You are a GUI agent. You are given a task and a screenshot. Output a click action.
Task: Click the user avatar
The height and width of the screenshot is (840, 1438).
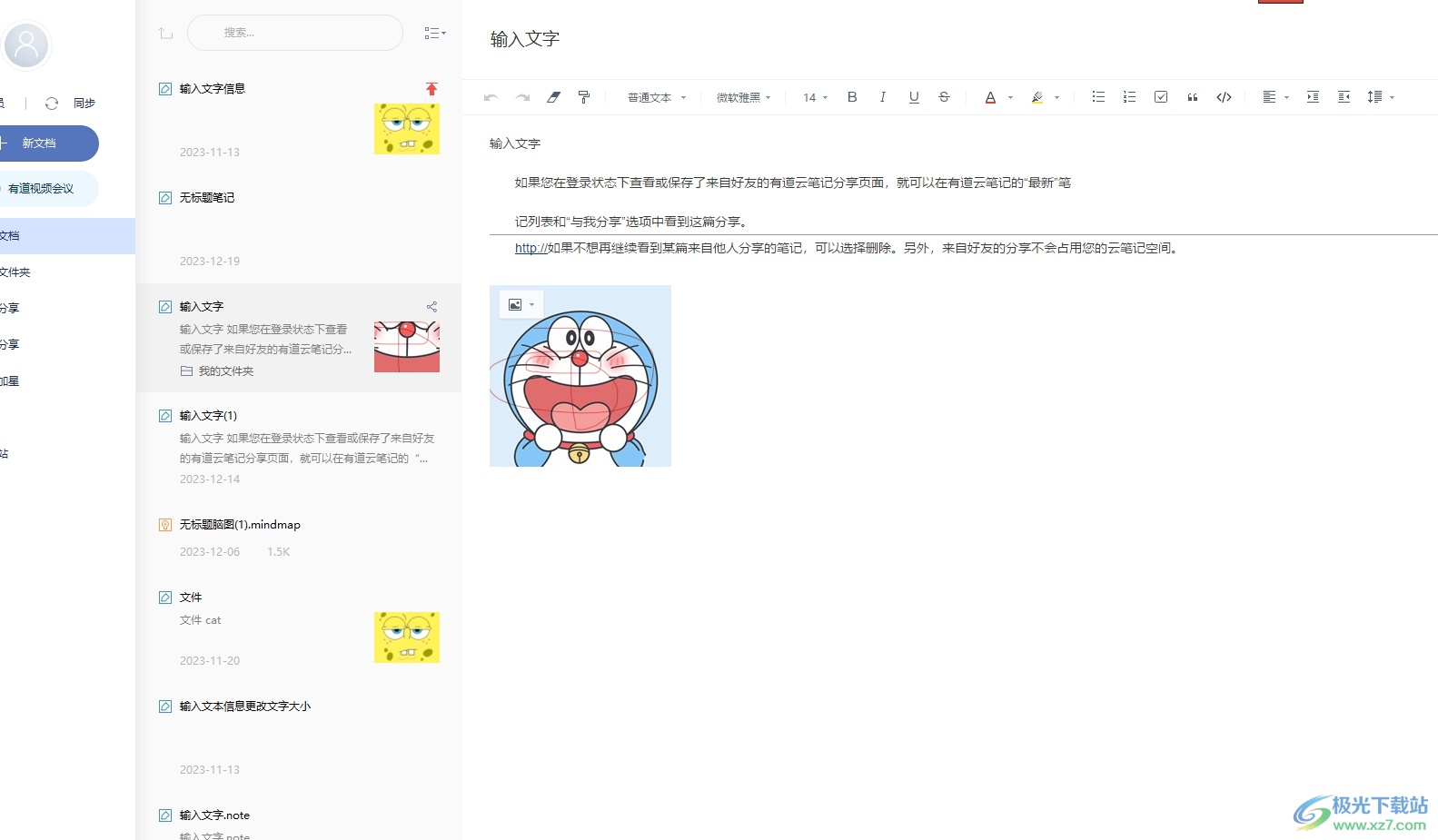[x=26, y=44]
